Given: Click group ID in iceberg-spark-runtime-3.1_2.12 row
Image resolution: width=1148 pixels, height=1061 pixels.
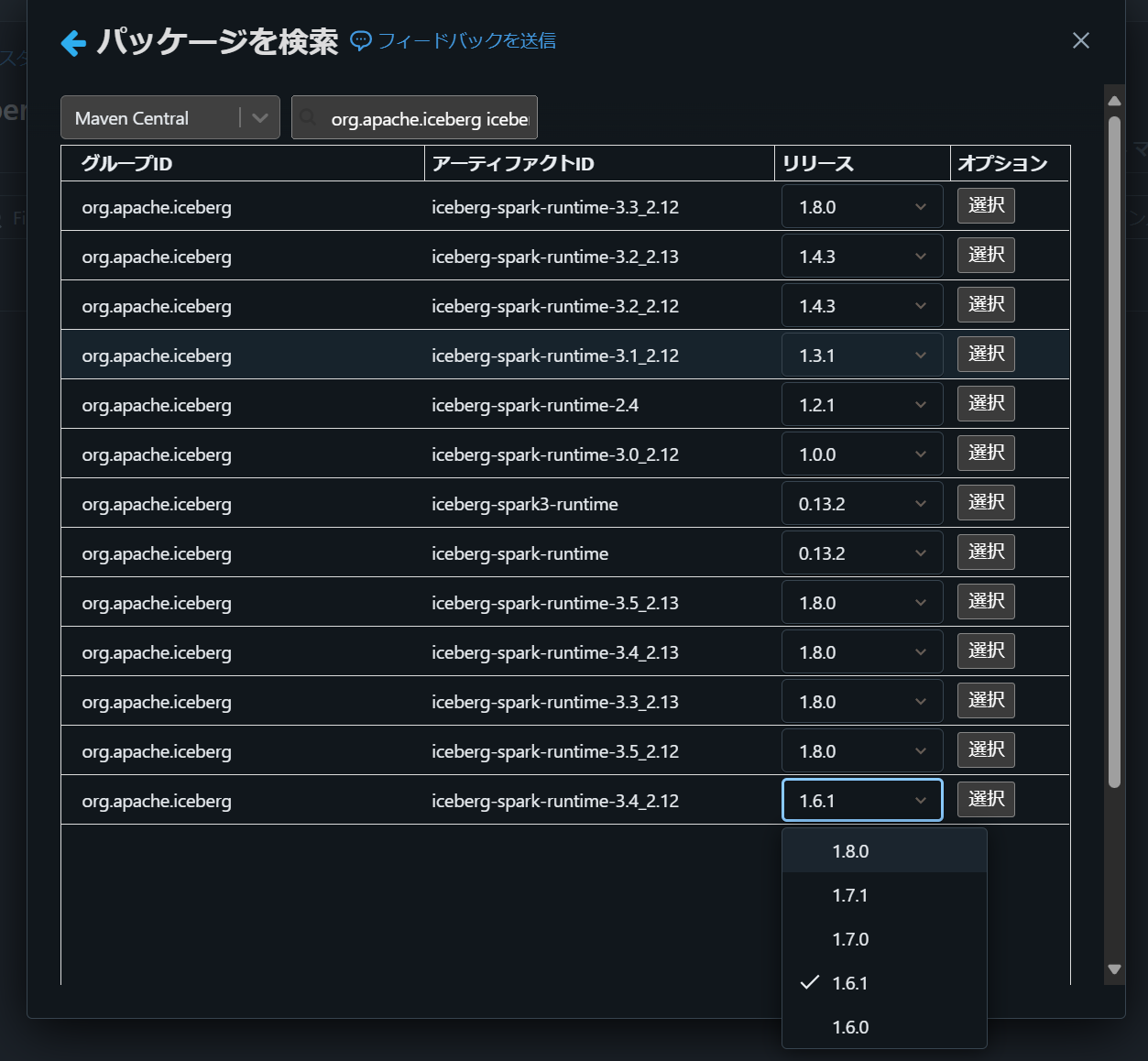Looking at the screenshot, I should [157, 355].
